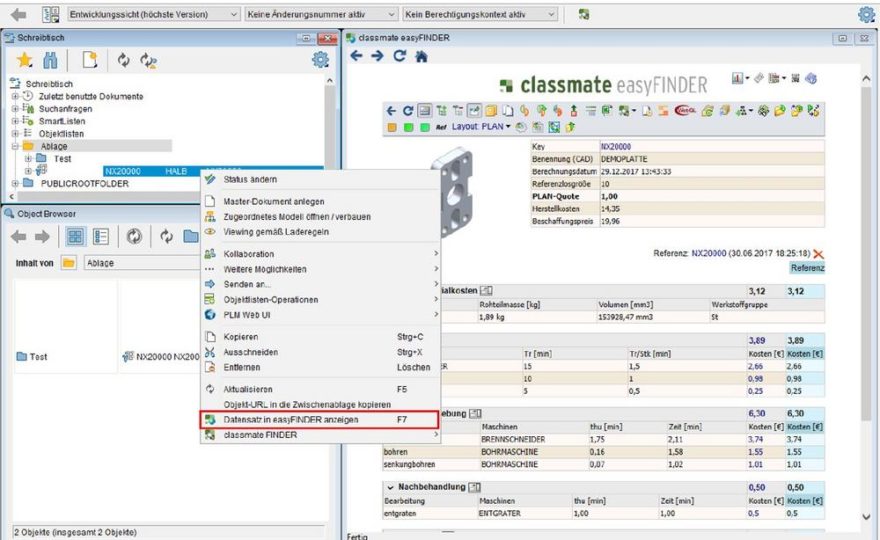
Task: Click Datensatz in easyFINDER anzeigen
Action: 320,419
